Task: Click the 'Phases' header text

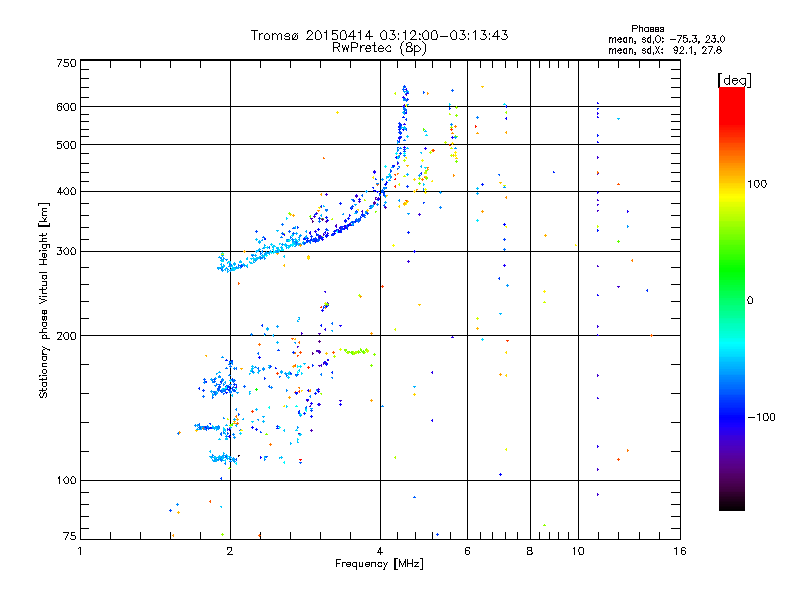Action: tap(647, 29)
